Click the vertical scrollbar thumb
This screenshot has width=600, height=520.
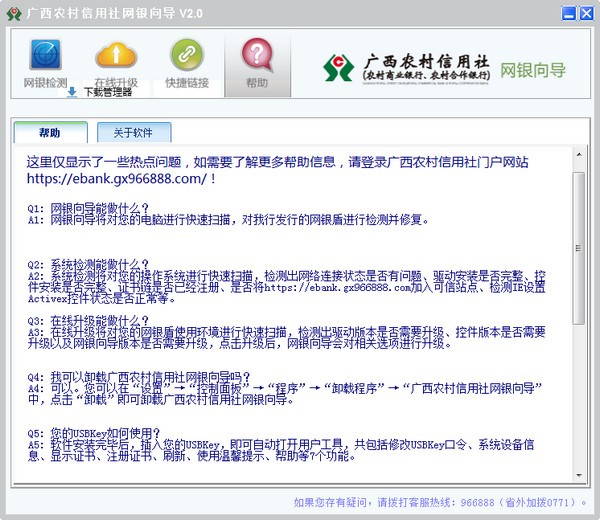click(x=579, y=248)
